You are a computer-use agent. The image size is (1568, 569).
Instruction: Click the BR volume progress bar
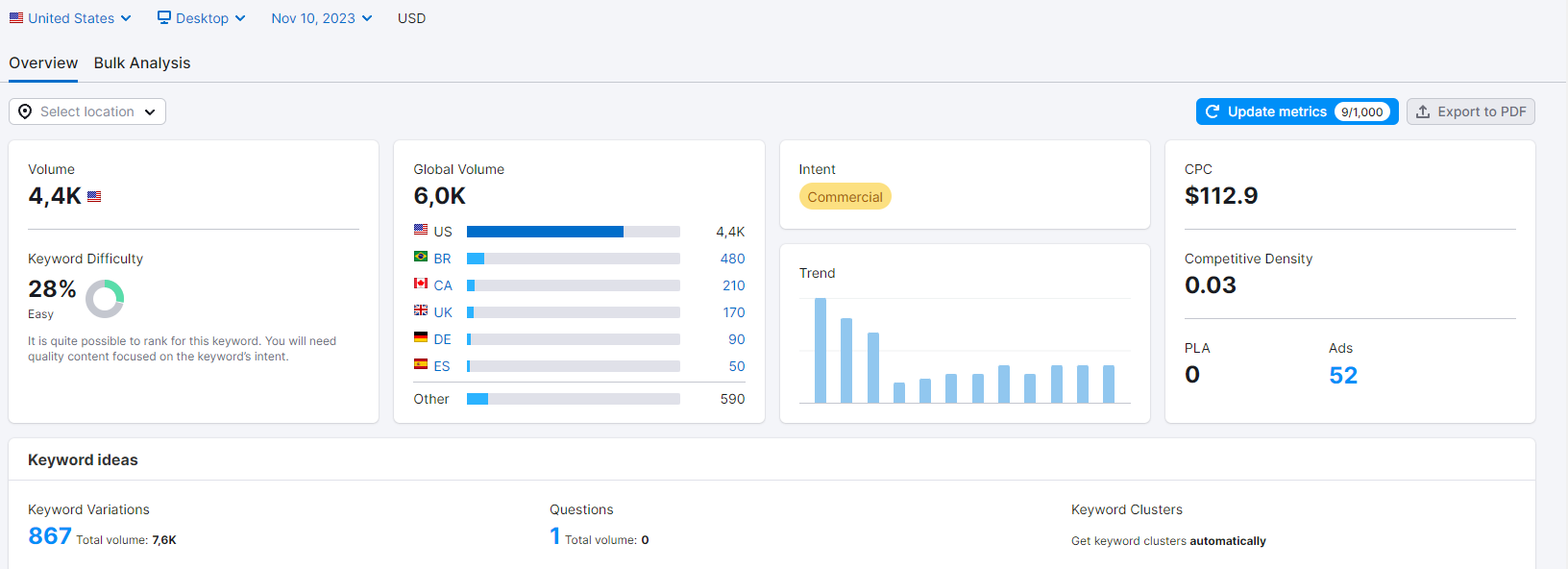pos(574,259)
